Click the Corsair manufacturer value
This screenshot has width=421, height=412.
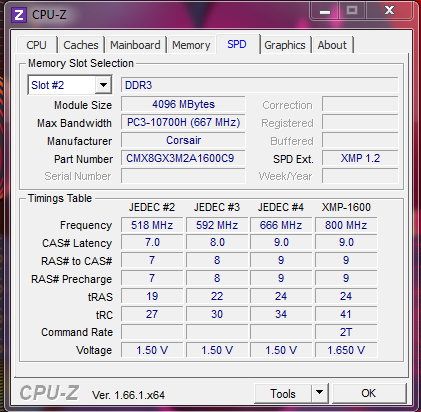(x=183, y=140)
